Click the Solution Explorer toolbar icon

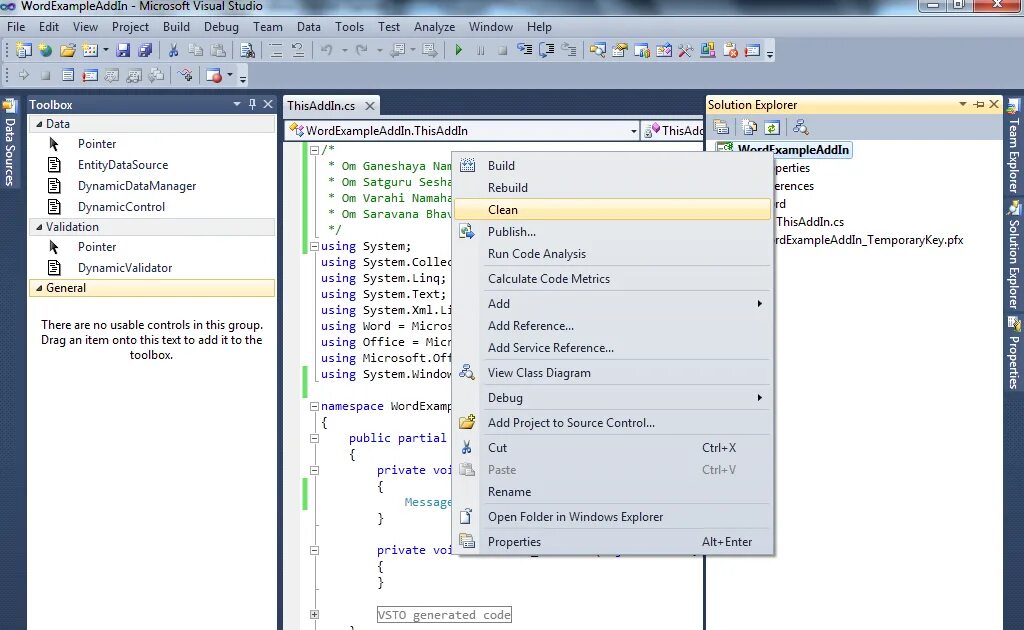click(x=597, y=50)
